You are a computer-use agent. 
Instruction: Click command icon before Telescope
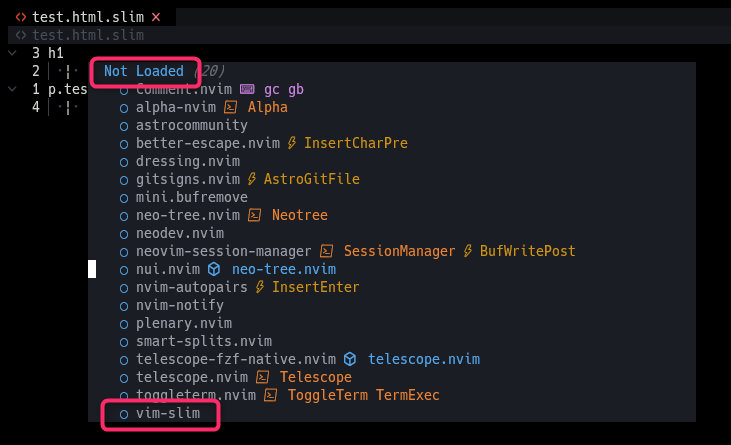tap(262, 377)
